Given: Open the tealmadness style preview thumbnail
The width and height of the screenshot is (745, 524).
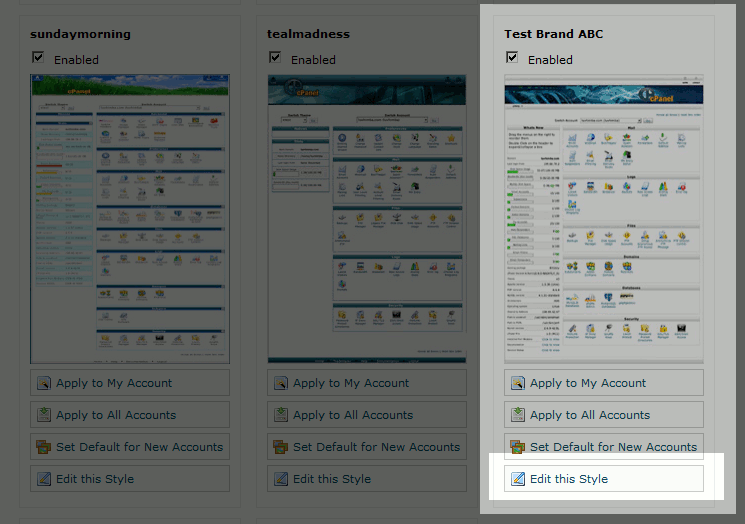Looking at the screenshot, I should point(367,219).
